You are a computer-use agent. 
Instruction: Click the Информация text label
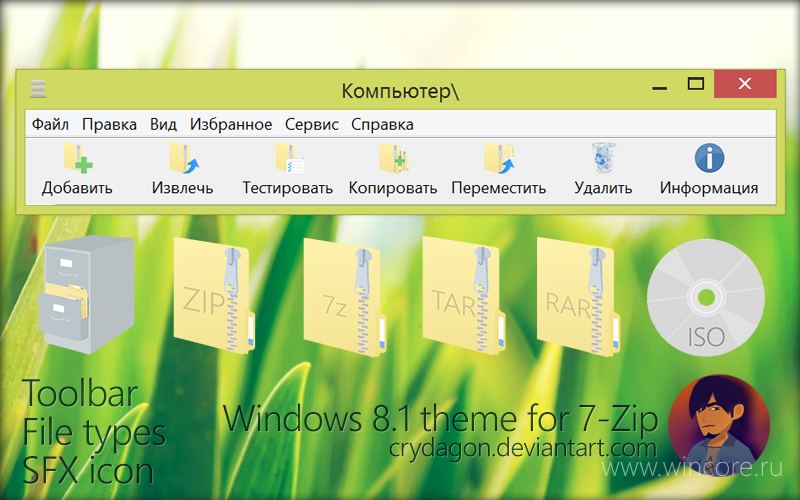click(709, 188)
